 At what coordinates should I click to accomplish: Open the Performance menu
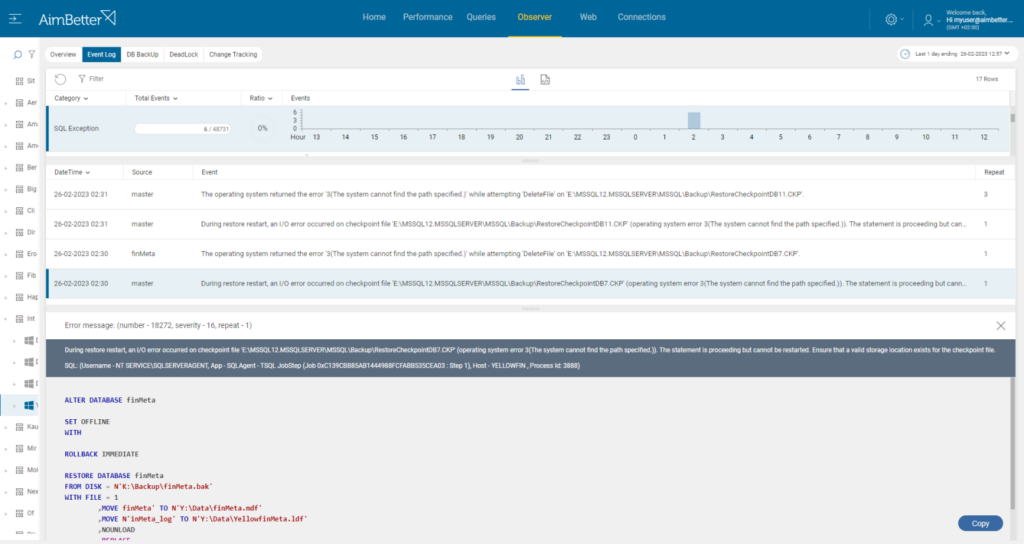point(427,18)
